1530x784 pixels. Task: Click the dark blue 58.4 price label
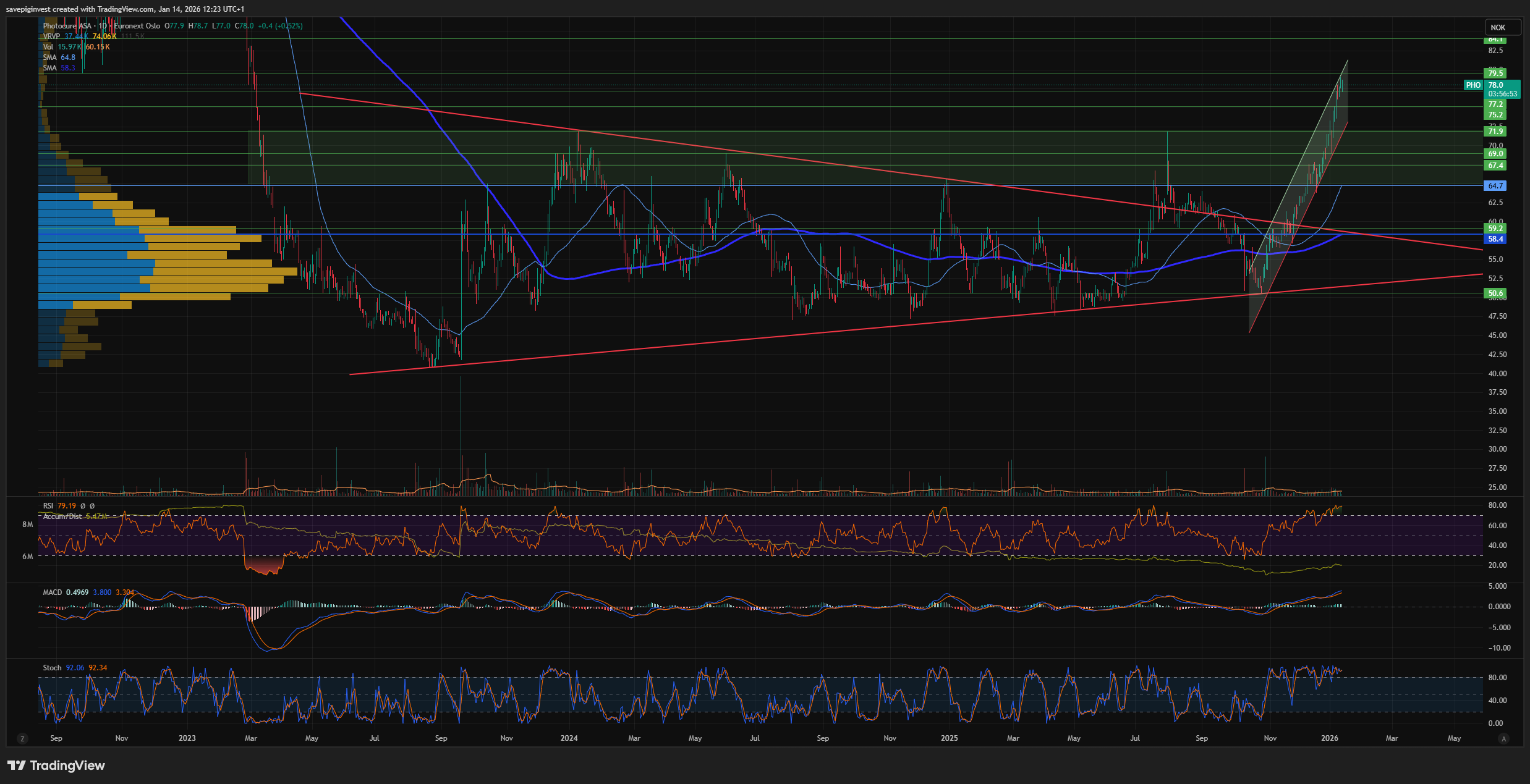pyautogui.click(x=1495, y=239)
